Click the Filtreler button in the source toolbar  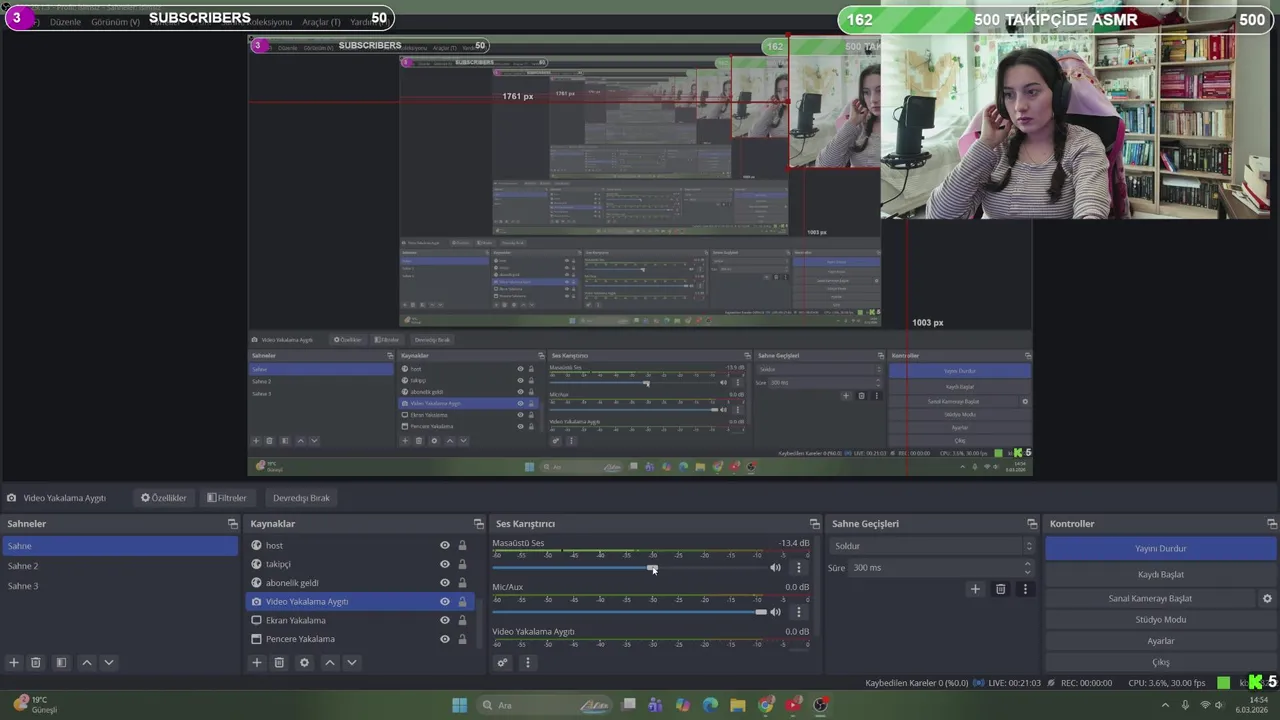pos(226,498)
